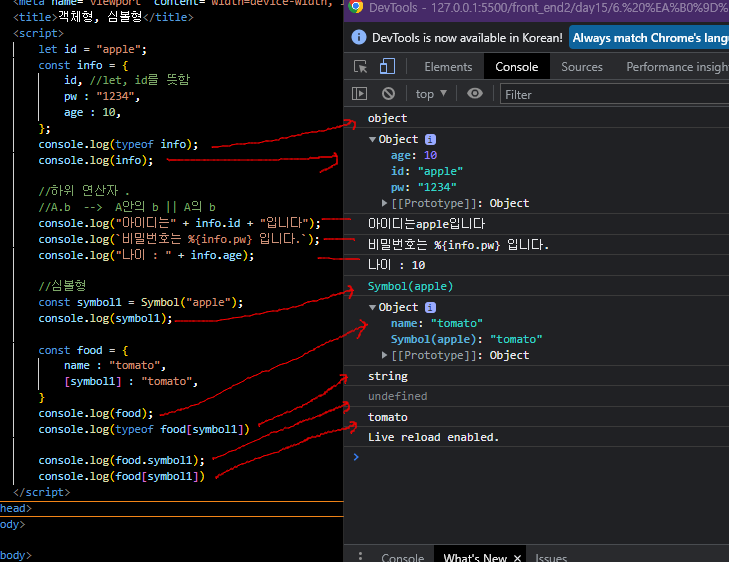Collapse the first Object with age property
Viewport: 729px width, 562px height.
[x=372, y=139]
